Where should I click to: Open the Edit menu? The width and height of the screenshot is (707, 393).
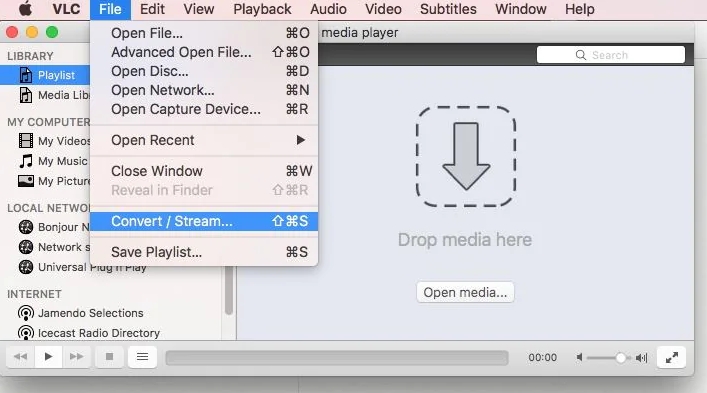(152, 9)
